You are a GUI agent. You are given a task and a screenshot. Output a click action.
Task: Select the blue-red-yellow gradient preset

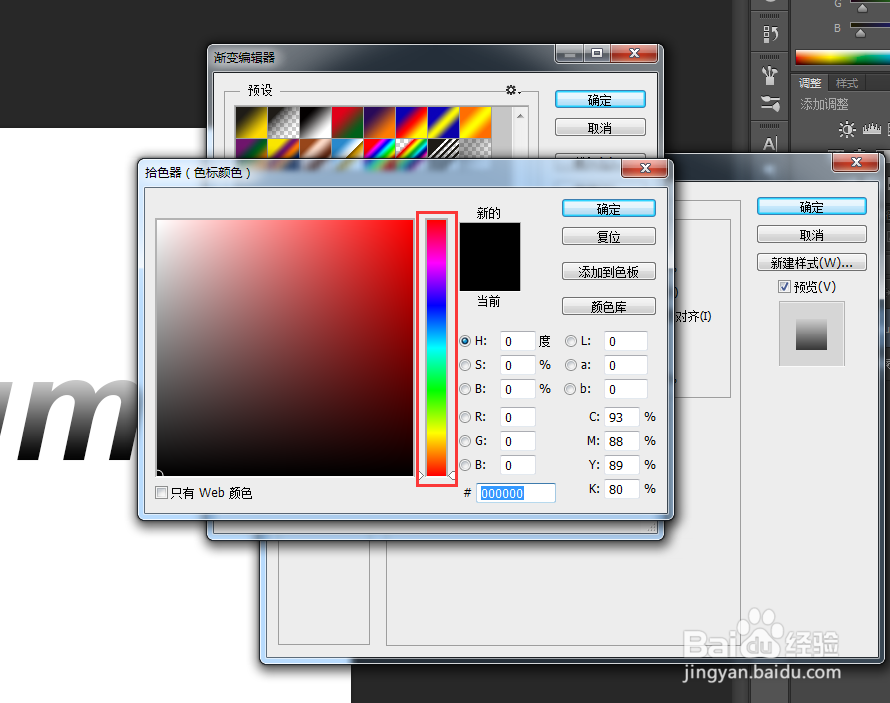pos(412,122)
